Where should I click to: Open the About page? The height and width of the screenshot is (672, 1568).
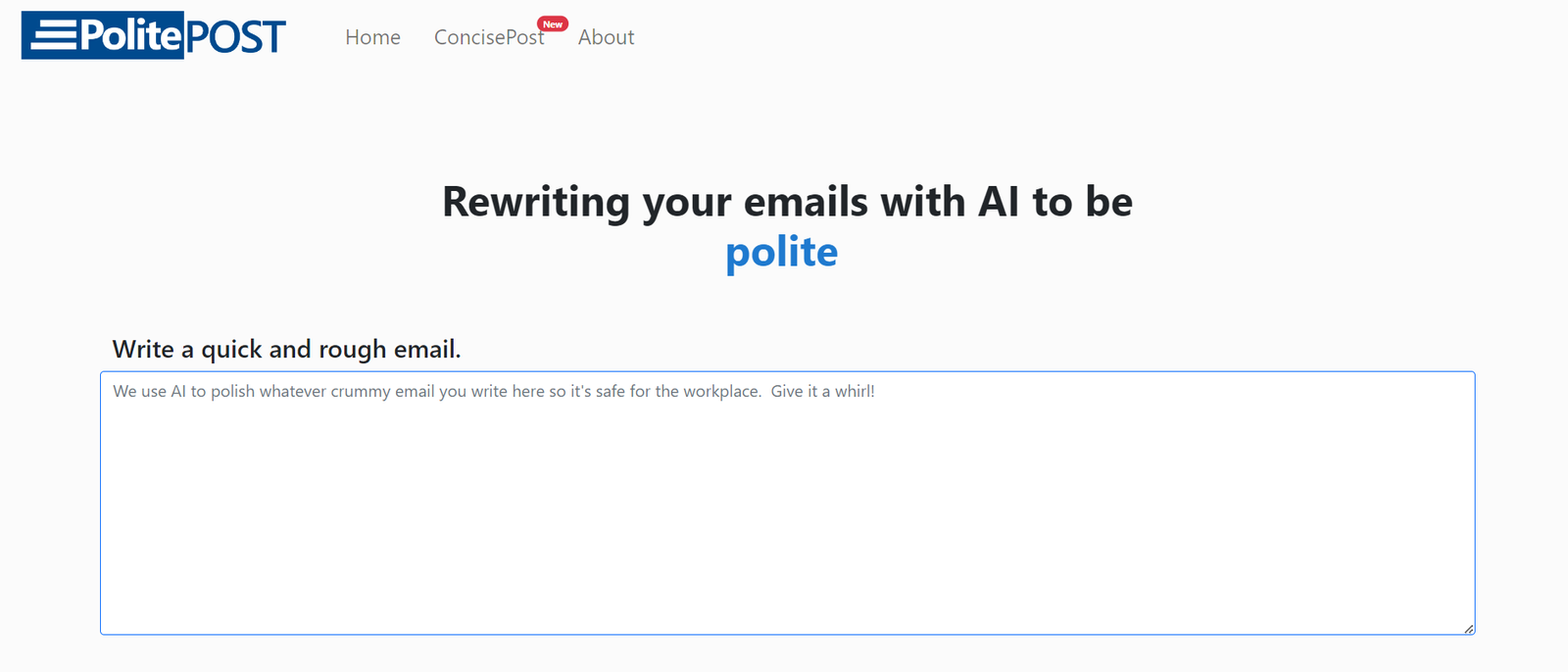[606, 37]
